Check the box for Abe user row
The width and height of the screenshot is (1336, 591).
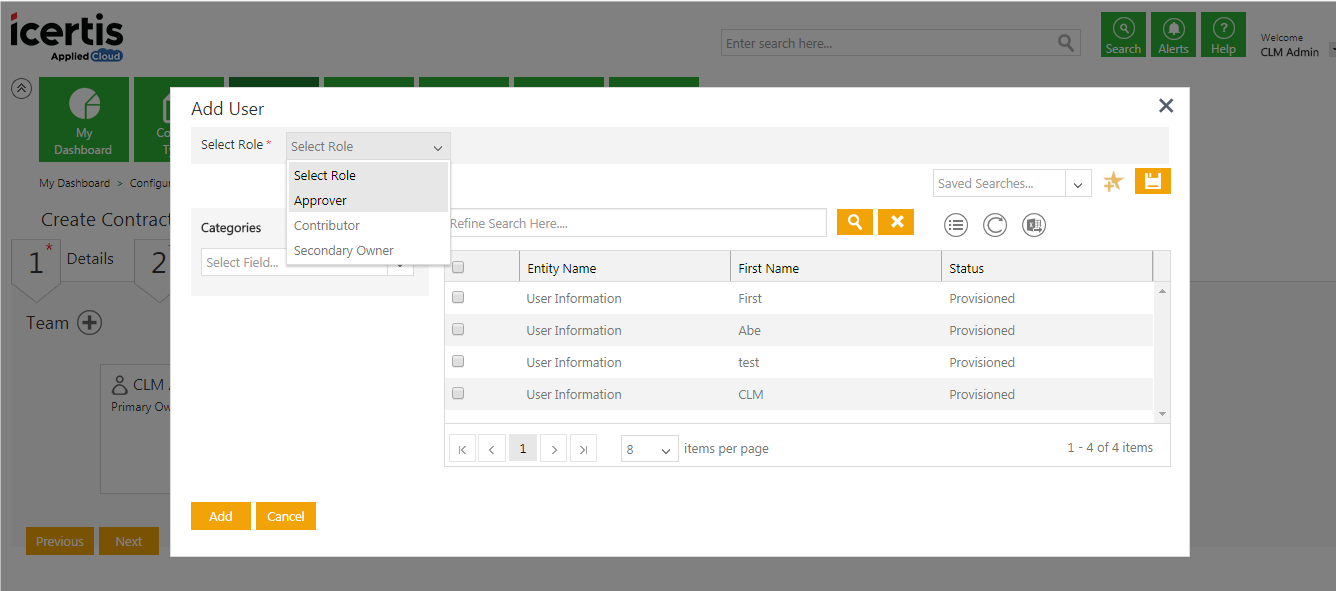point(458,329)
